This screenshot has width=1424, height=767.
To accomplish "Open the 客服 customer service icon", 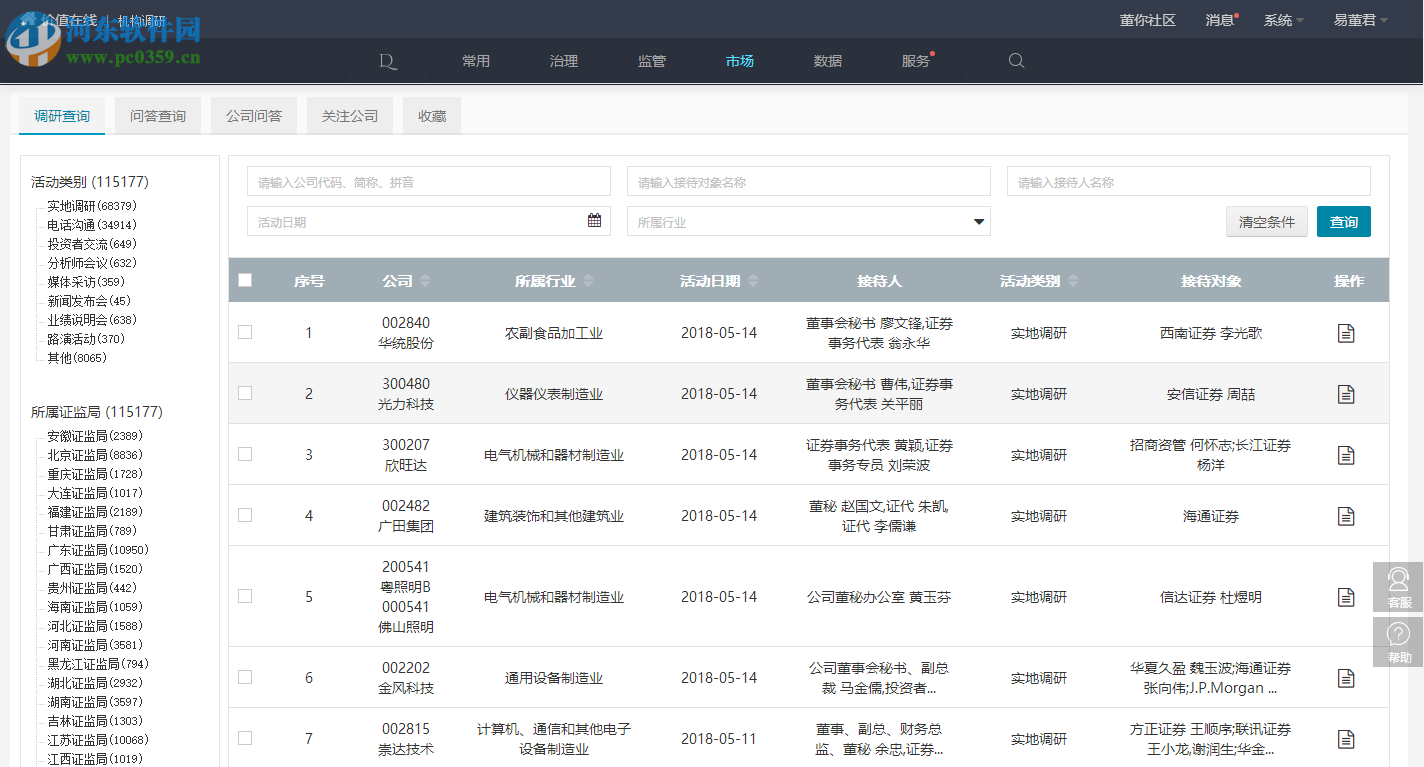I will [1397, 587].
